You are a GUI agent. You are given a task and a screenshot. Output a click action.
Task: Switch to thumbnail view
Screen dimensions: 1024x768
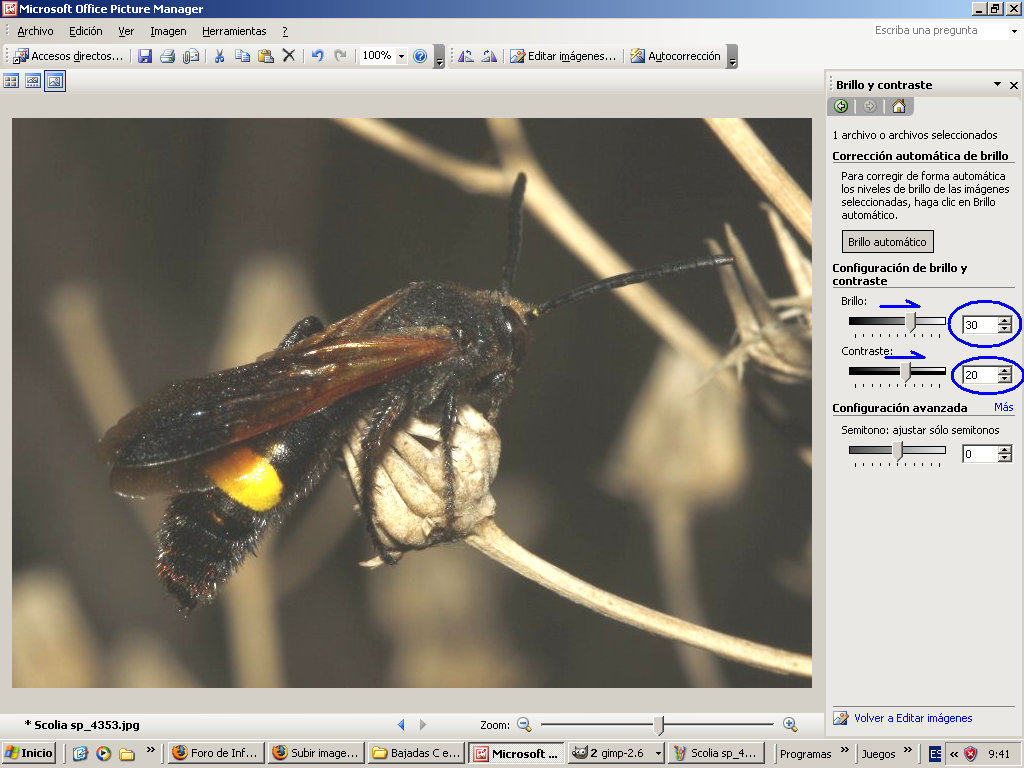11,81
